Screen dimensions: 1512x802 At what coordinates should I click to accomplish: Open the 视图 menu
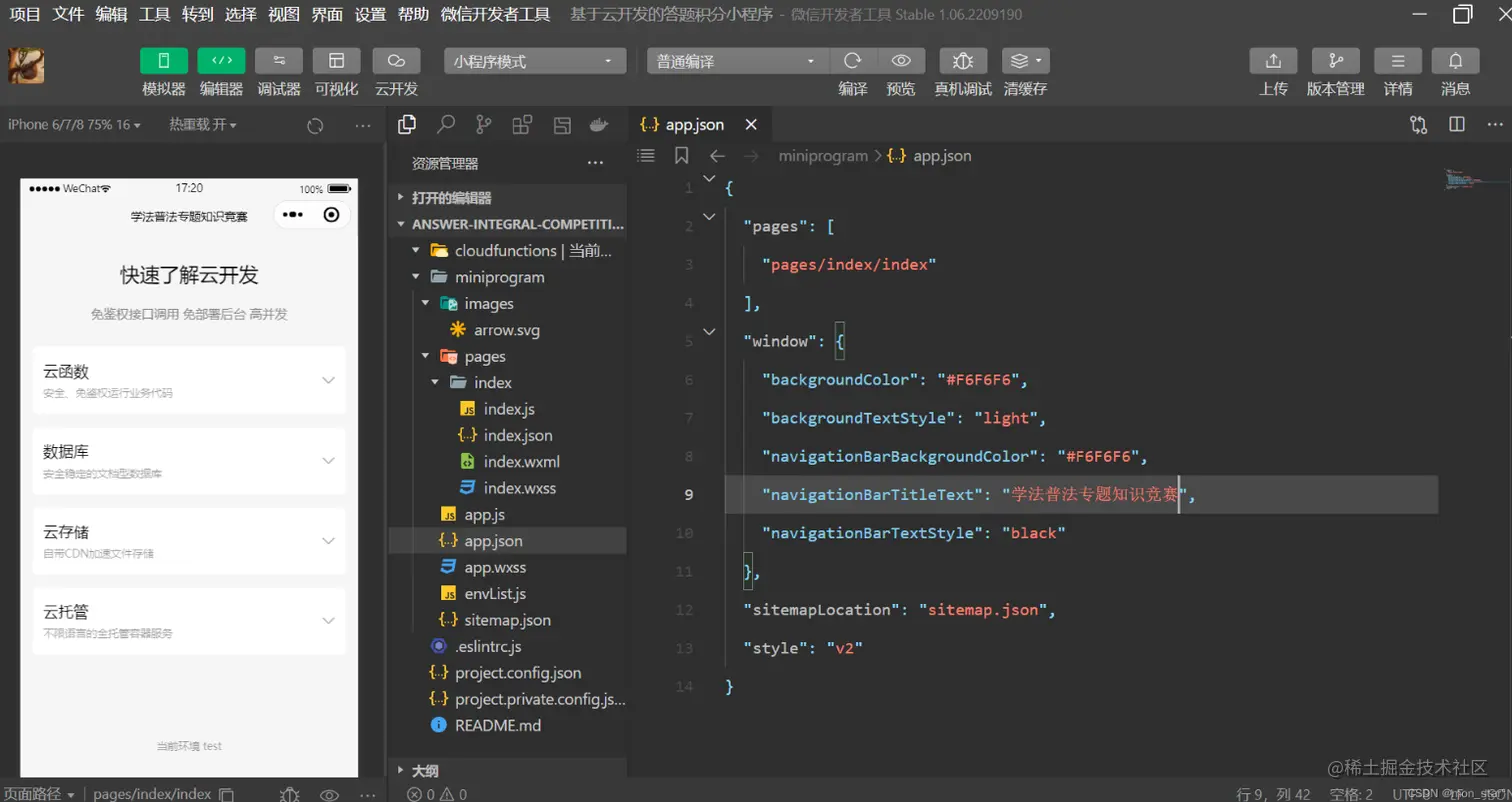(x=284, y=14)
